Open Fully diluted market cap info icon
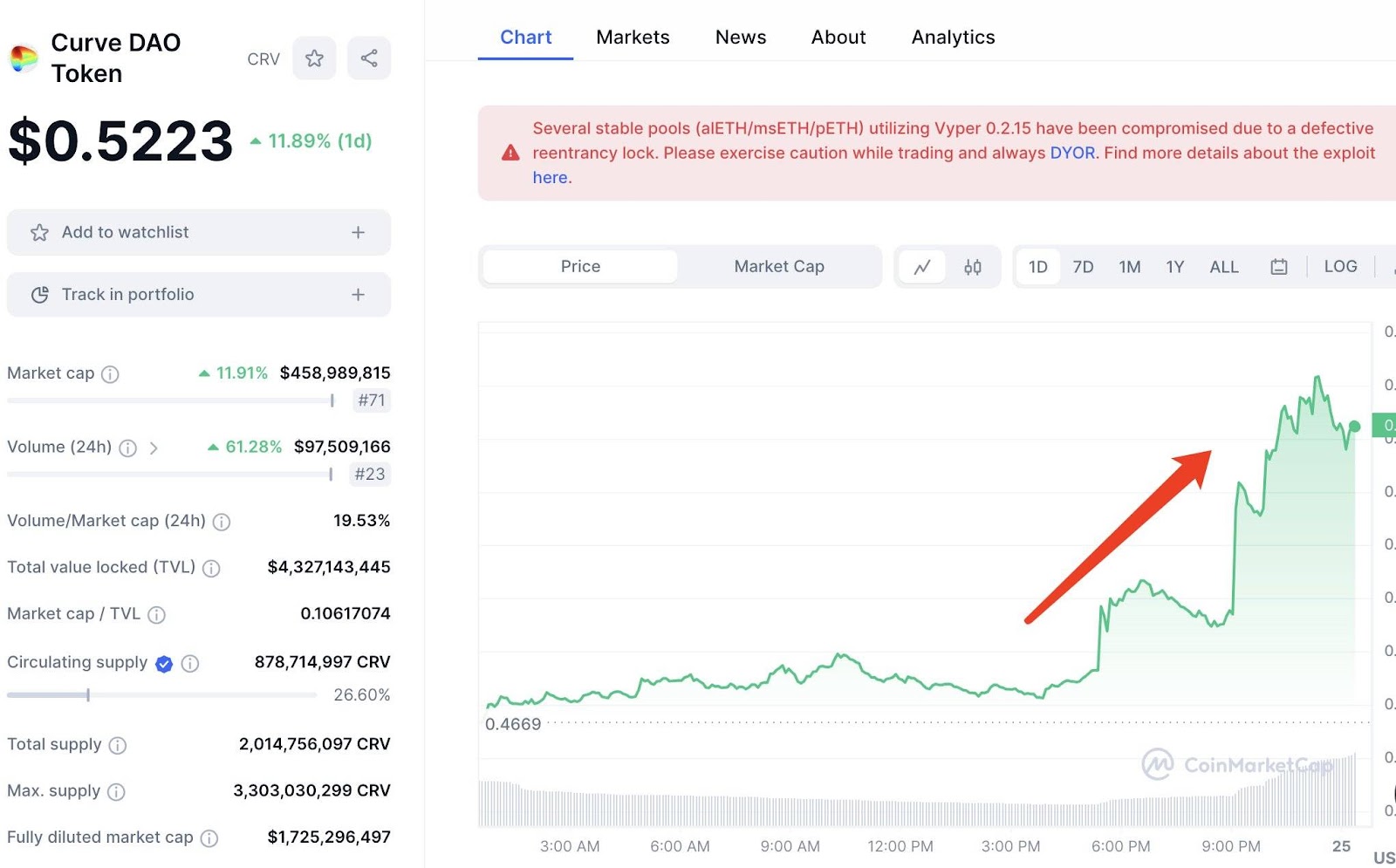The image size is (1396, 868). coord(209,838)
